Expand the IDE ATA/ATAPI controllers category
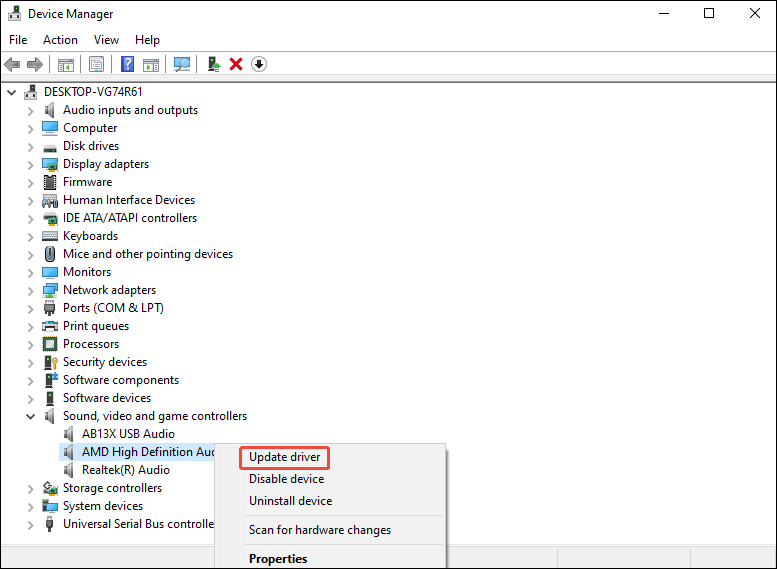 tap(31, 219)
